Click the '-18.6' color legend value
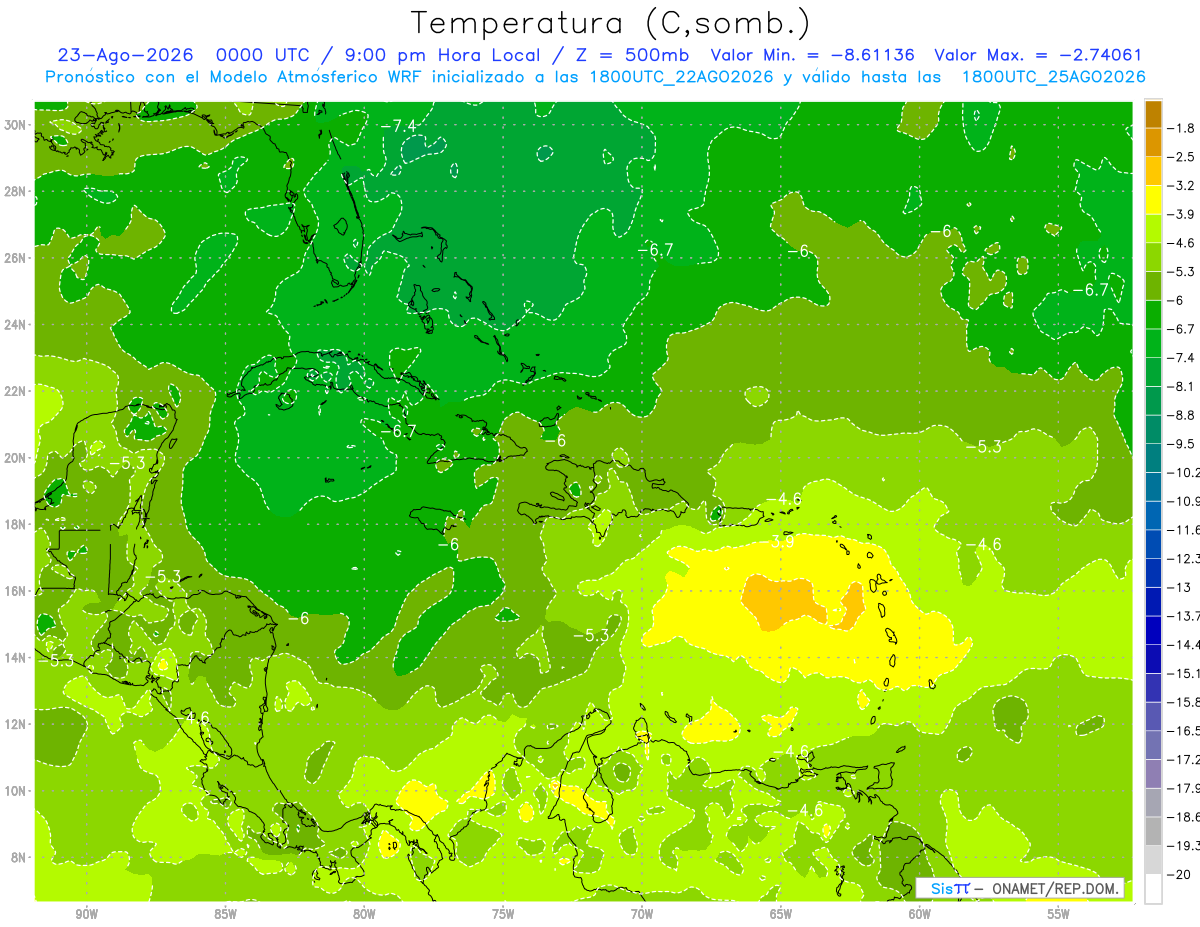 (x=1184, y=817)
